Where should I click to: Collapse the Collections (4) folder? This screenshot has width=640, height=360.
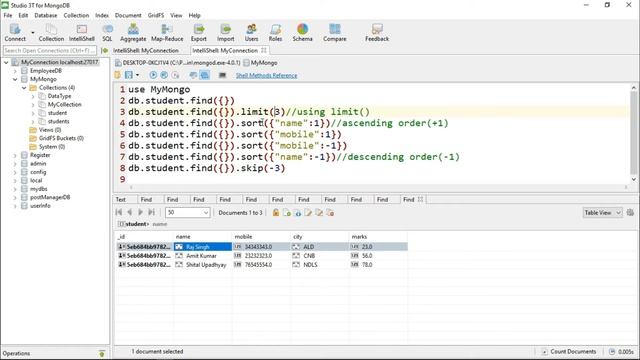[x=24, y=88]
